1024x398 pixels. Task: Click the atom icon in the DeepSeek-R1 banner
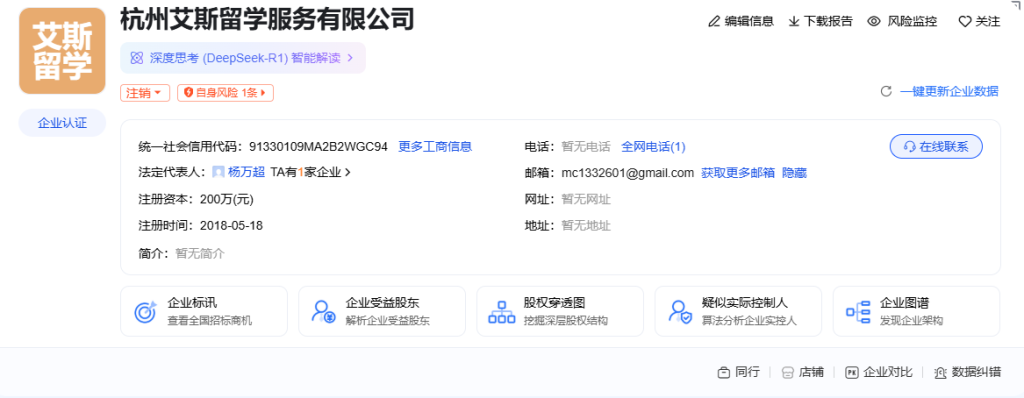click(x=136, y=58)
